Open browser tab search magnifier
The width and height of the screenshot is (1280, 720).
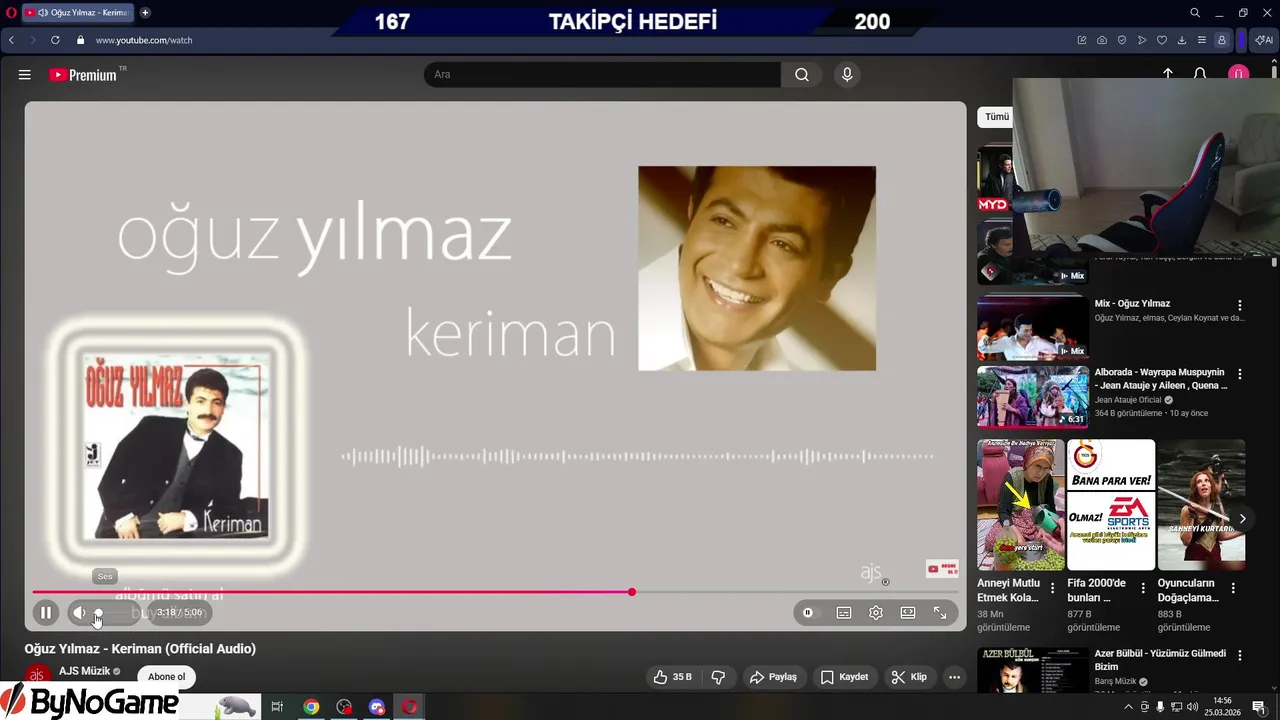tap(1195, 13)
